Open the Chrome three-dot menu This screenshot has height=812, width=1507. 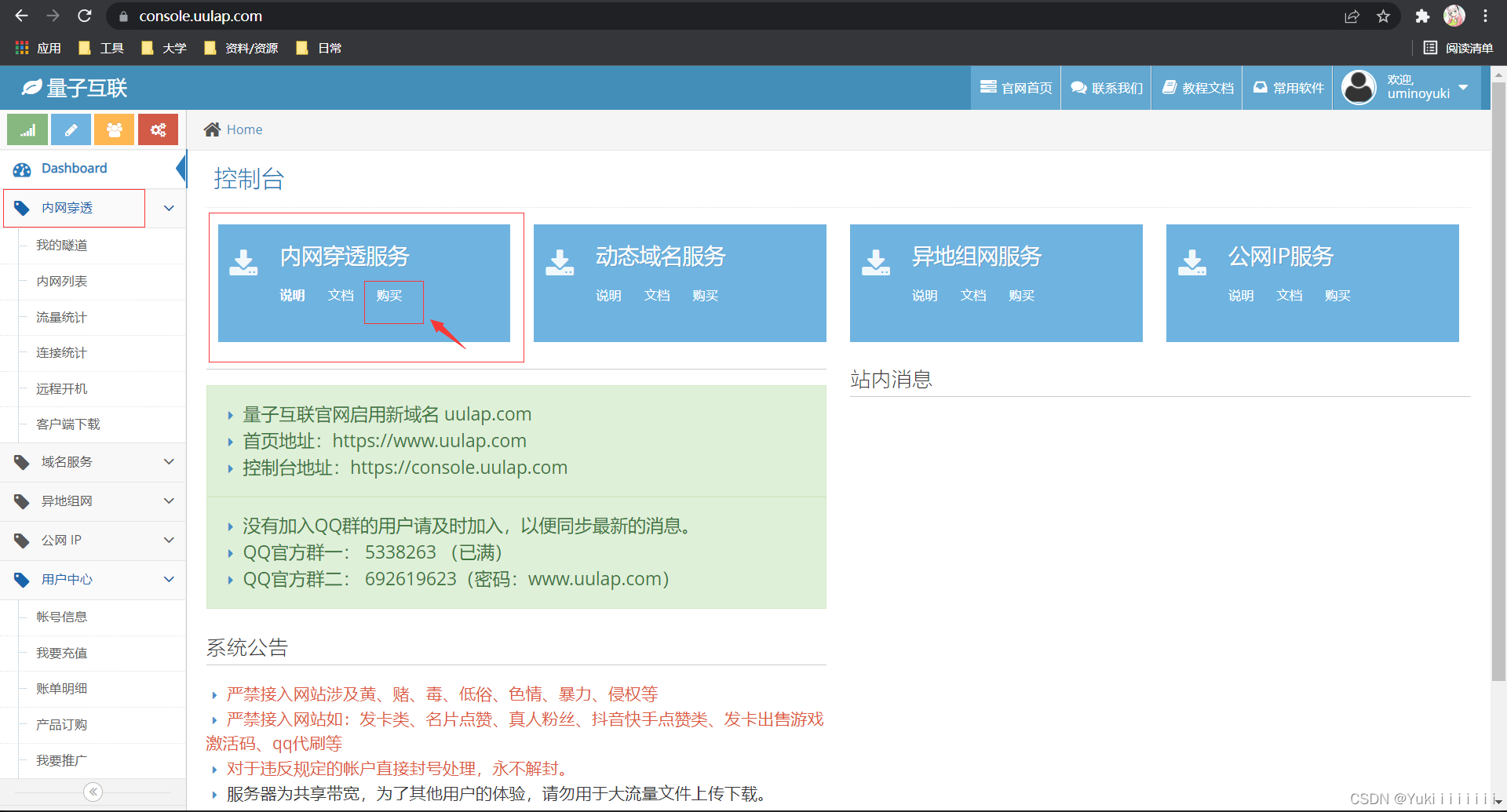[x=1485, y=16]
